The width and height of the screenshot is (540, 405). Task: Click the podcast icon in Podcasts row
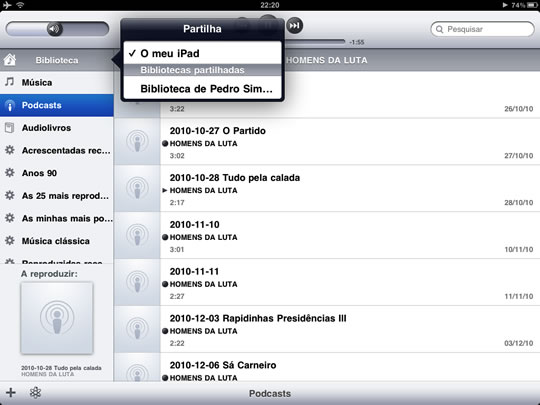click(x=10, y=105)
